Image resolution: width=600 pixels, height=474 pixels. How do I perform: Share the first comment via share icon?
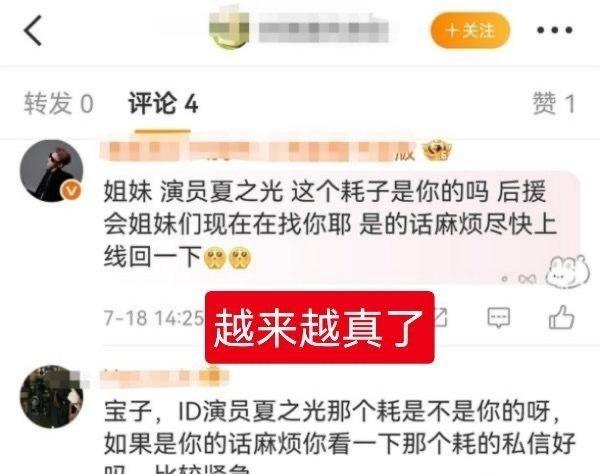click(x=441, y=317)
